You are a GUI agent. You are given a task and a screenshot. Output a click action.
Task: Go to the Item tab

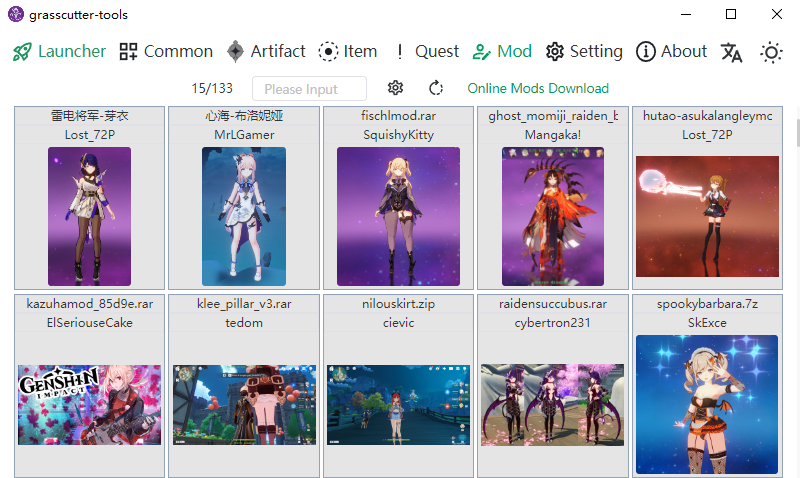coord(348,52)
